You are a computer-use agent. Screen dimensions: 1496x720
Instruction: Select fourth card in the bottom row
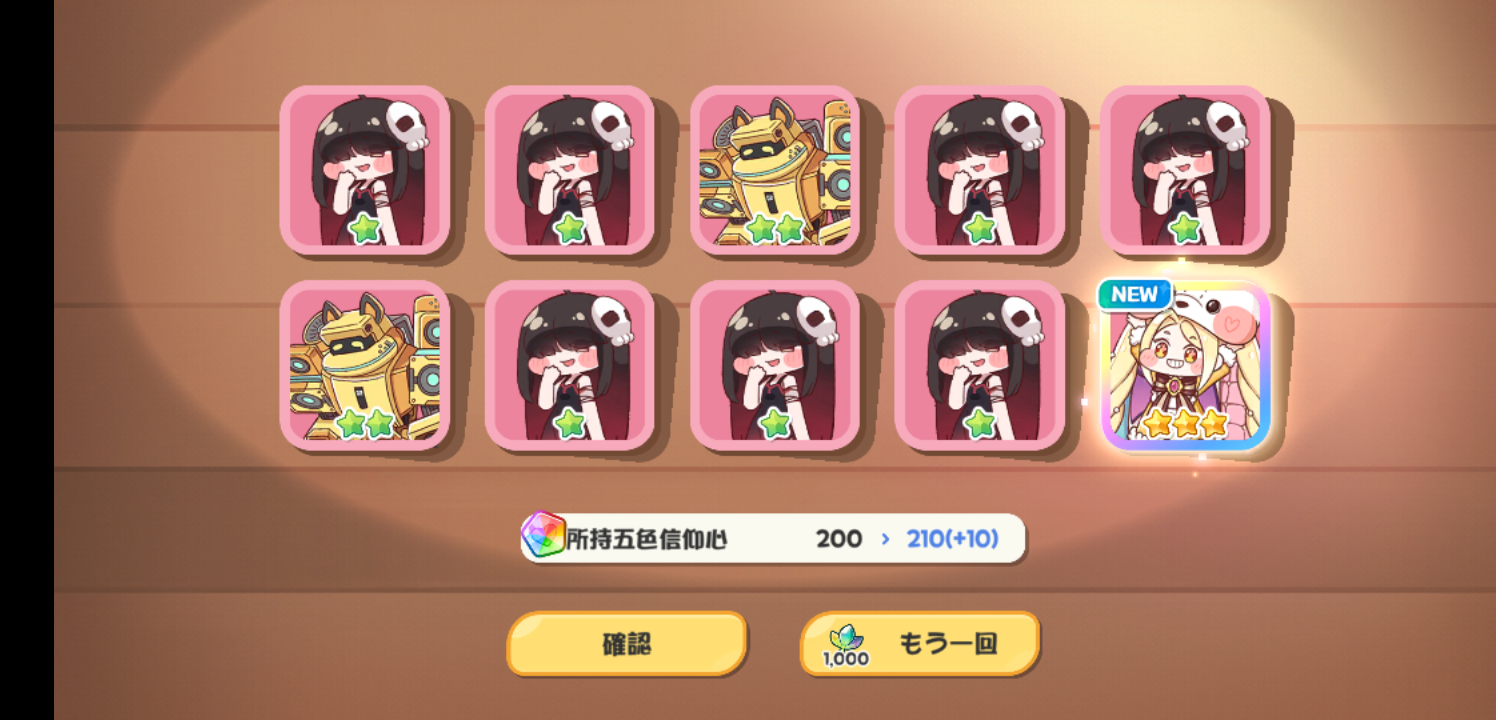[980, 366]
